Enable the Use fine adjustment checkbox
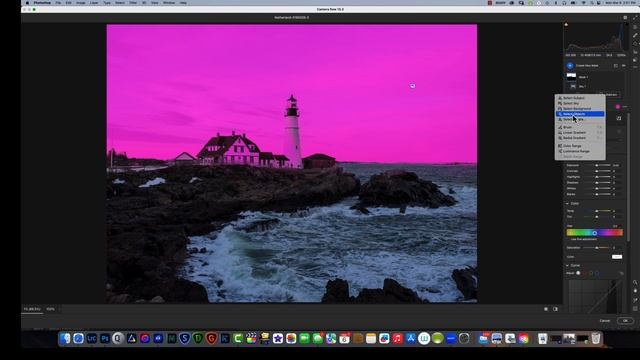 click(x=569, y=239)
